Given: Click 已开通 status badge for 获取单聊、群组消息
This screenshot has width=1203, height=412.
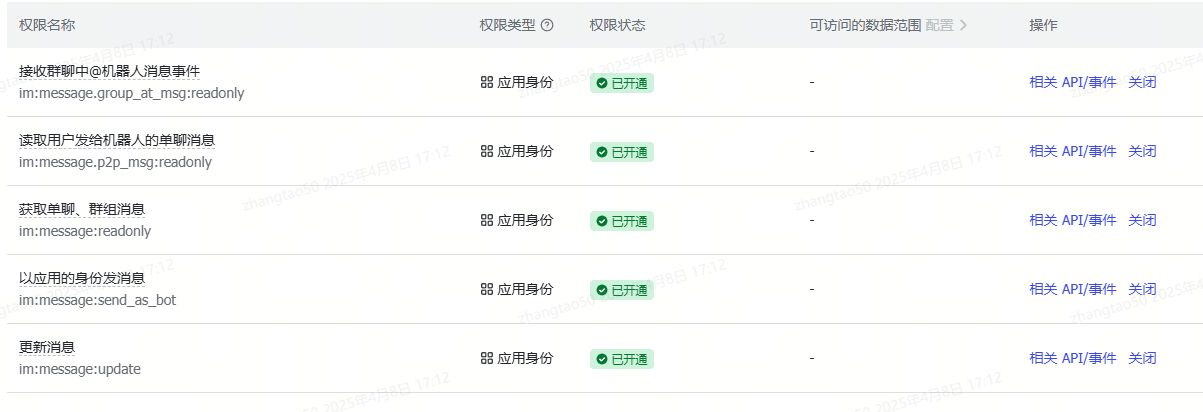Looking at the screenshot, I should click(x=621, y=221).
